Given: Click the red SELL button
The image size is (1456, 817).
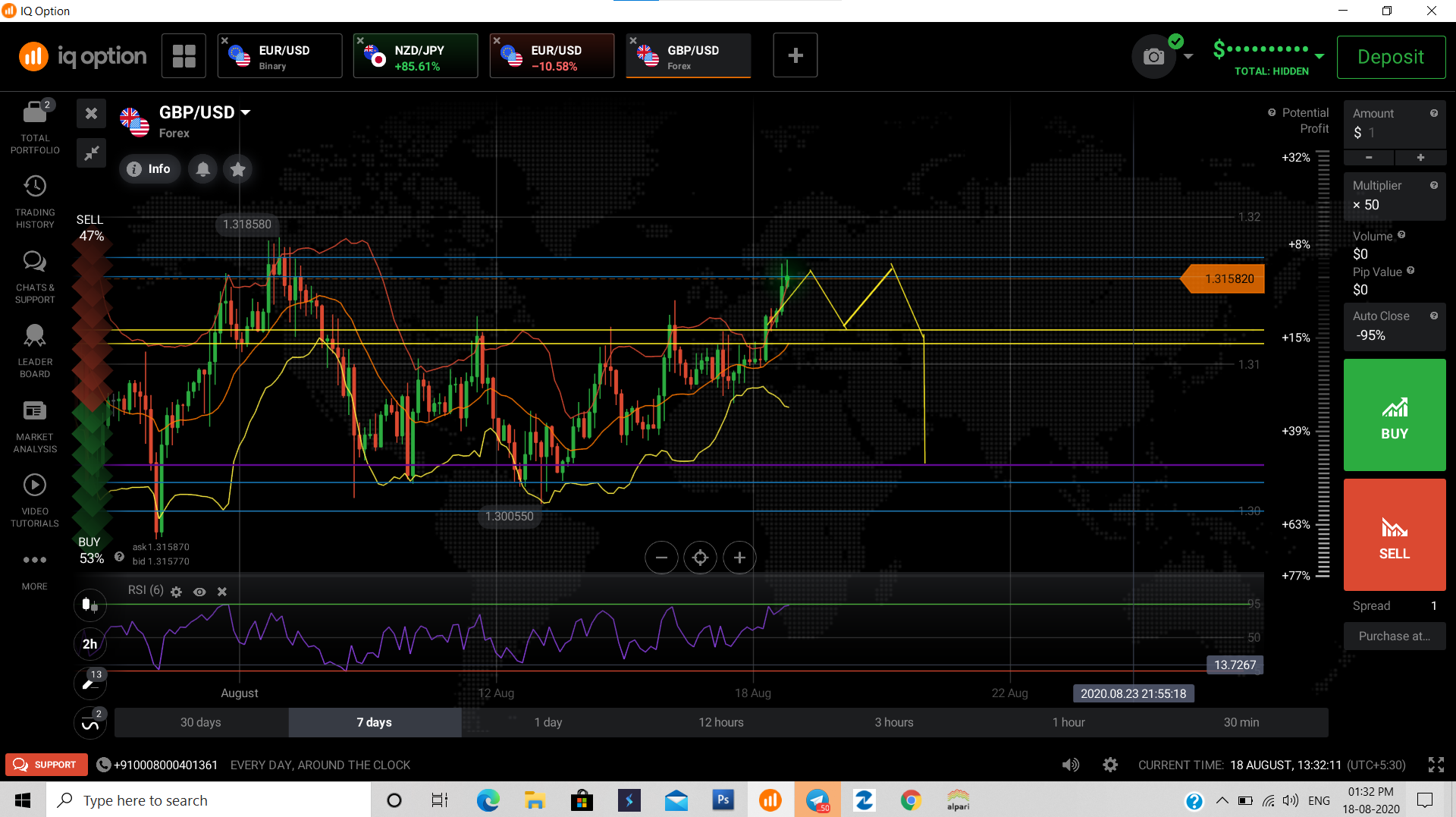Looking at the screenshot, I should [x=1395, y=535].
